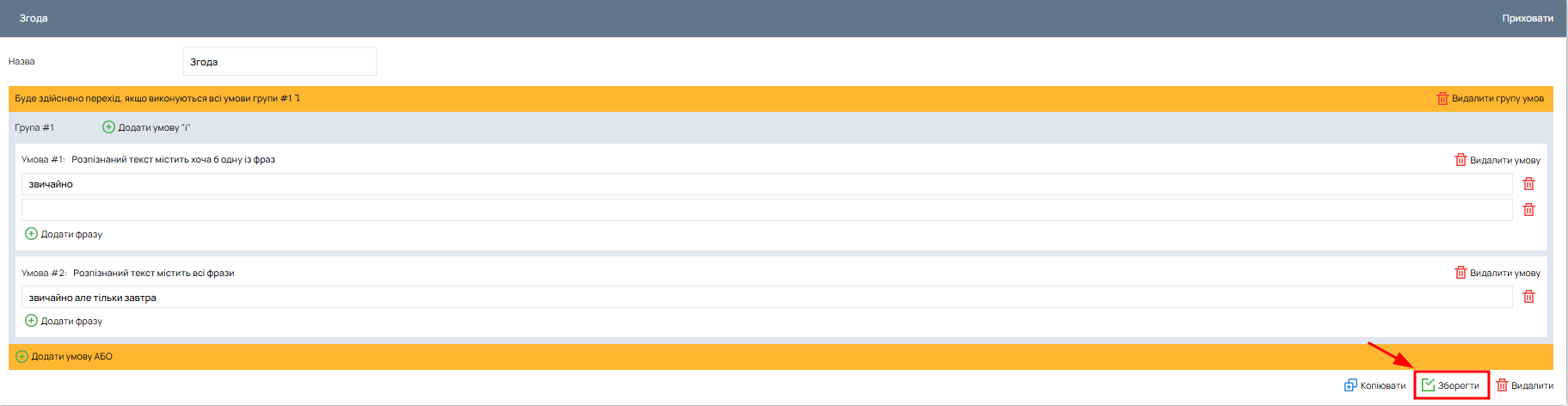1568x406 pixels.
Task: Click plus icon to add phrase in Умова #1
Action: (x=31, y=234)
